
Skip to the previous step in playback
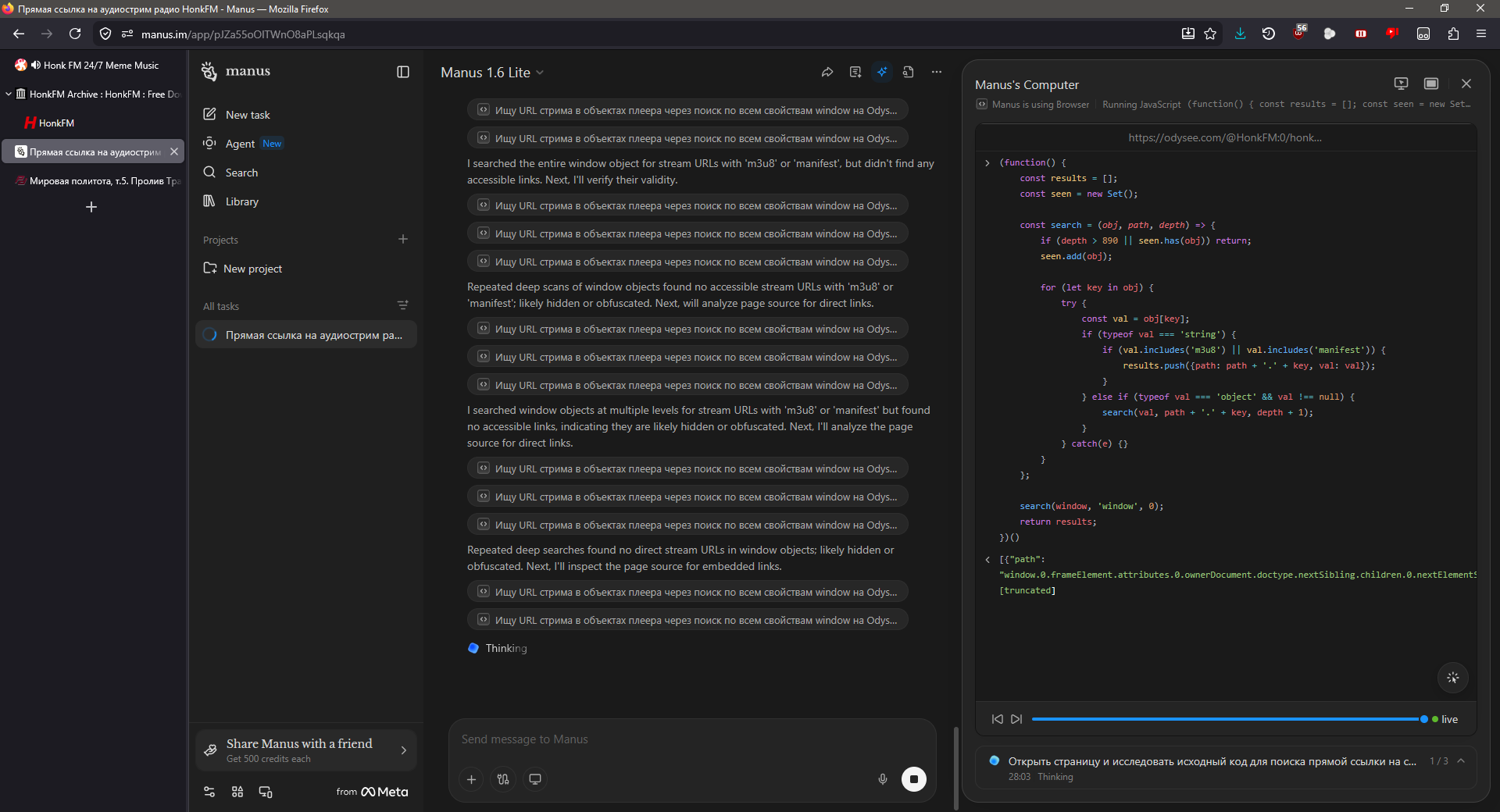pyautogui.click(x=998, y=719)
